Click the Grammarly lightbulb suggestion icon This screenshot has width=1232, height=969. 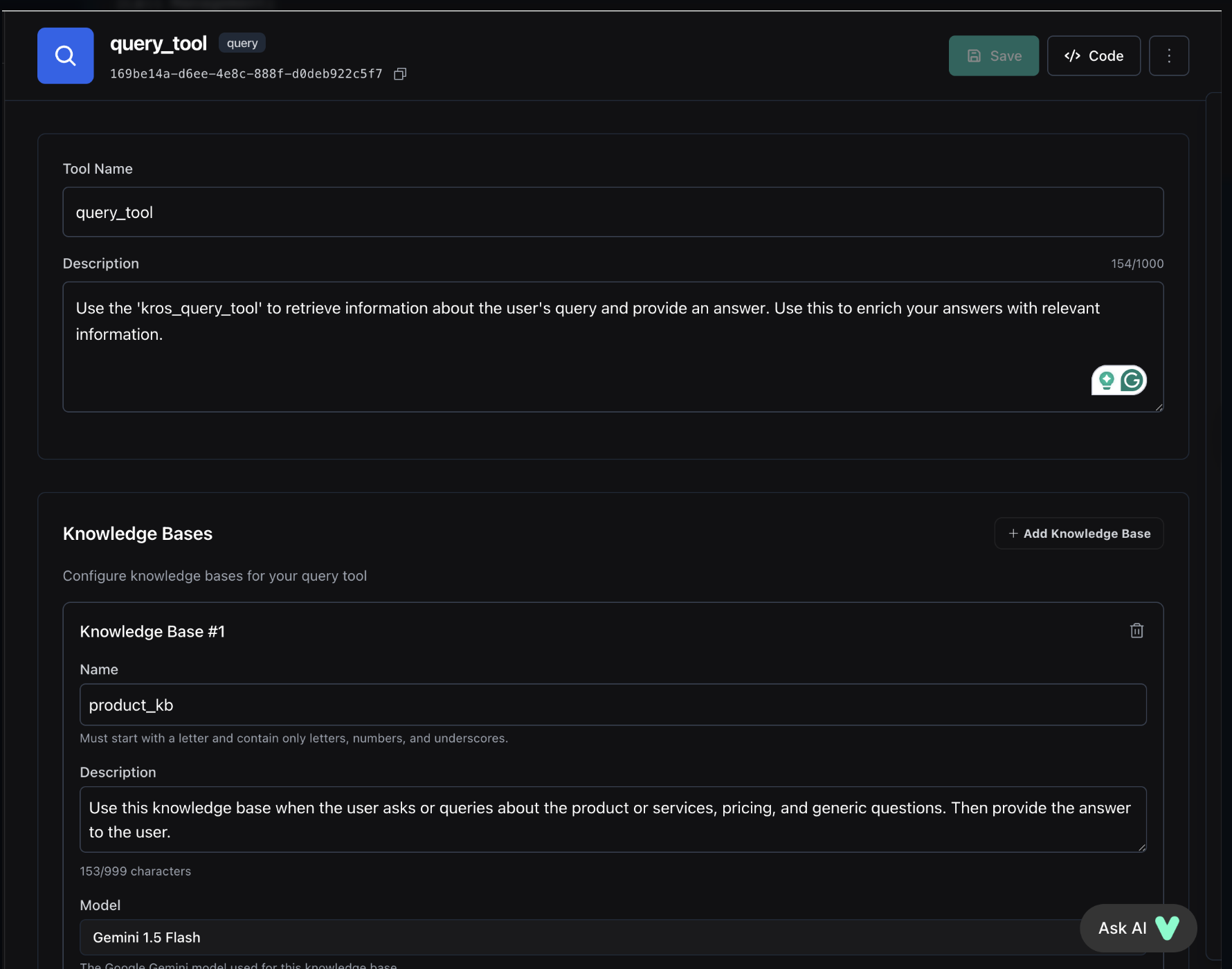point(1106,380)
